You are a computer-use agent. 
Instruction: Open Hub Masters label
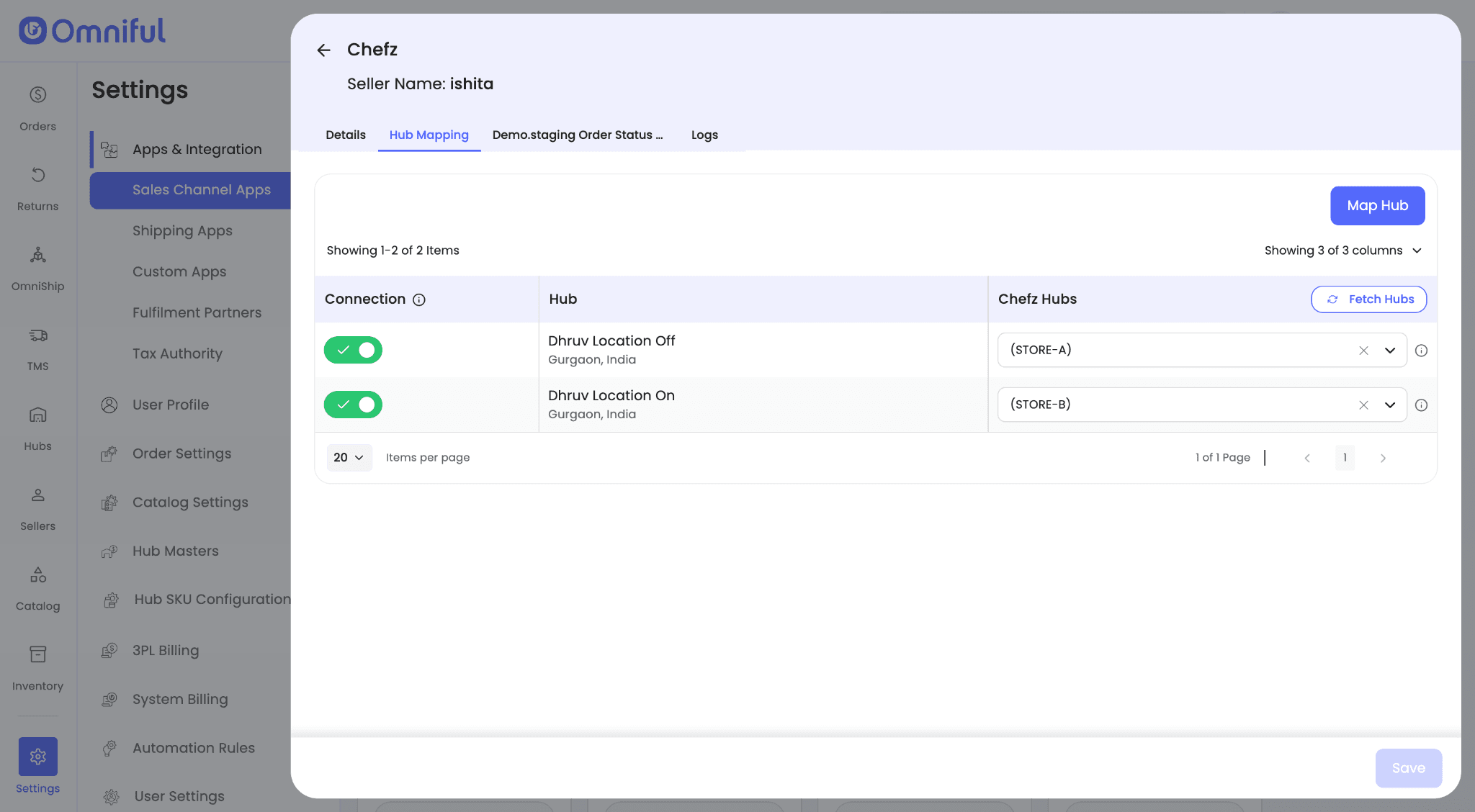[176, 551]
